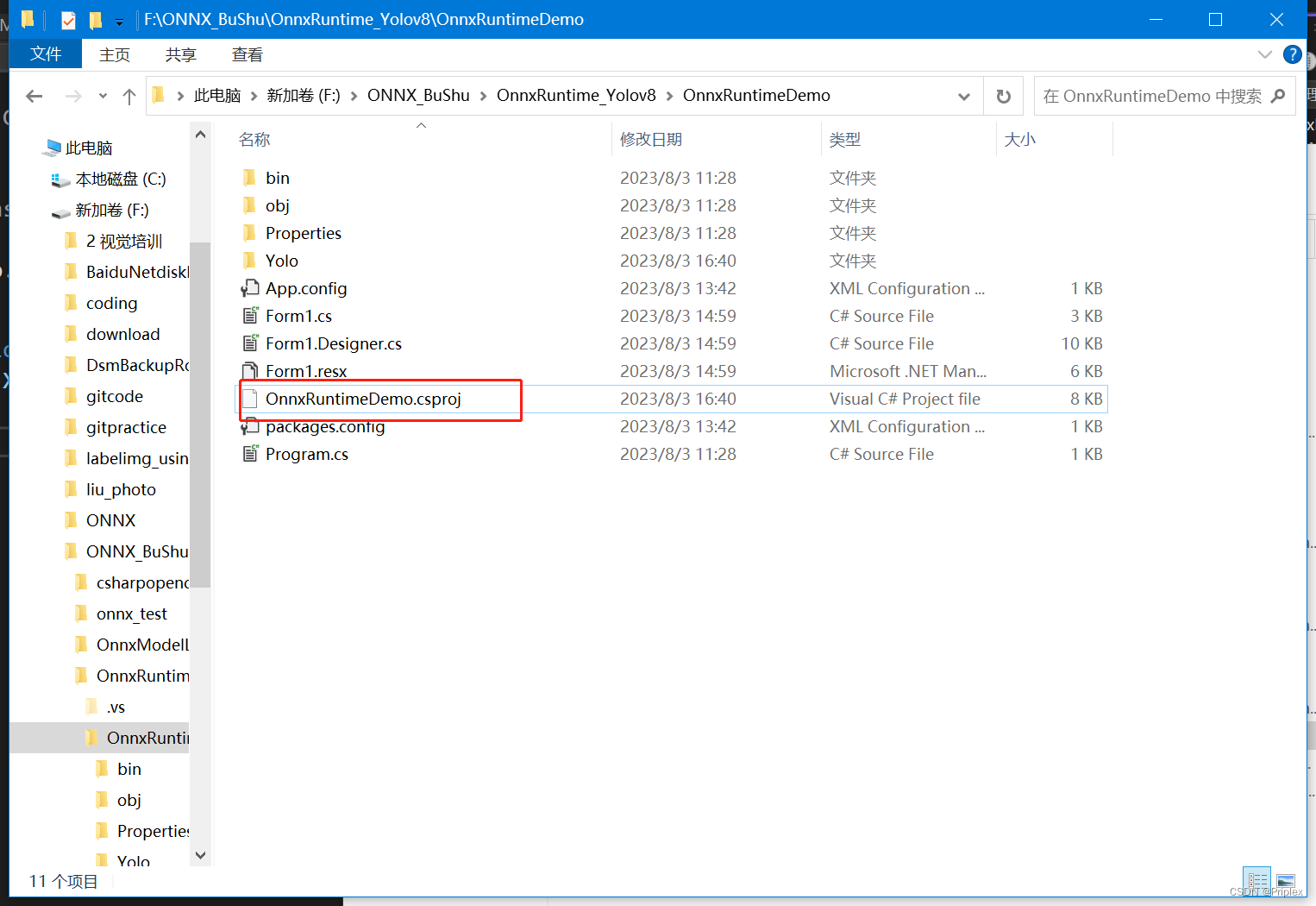The width and height of the screenshot is (1316, 906).
Task: Open the 查看 ribbon tab
Action: pyautogui.click(x=248, y=54)
